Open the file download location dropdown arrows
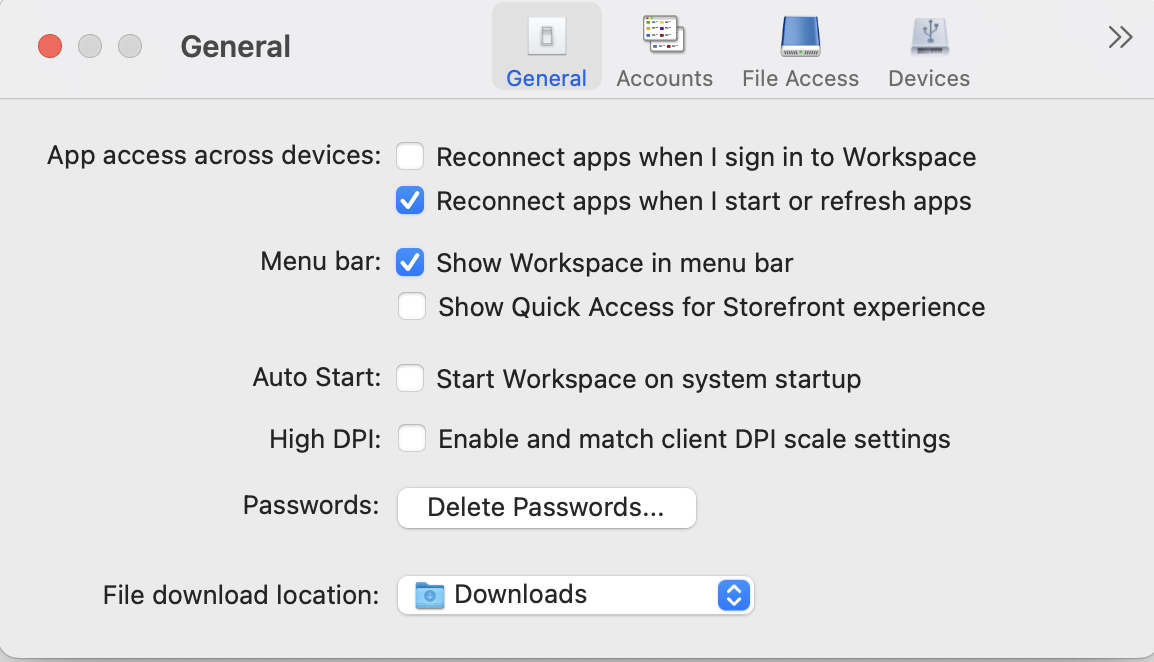 (x=734, y=595)
